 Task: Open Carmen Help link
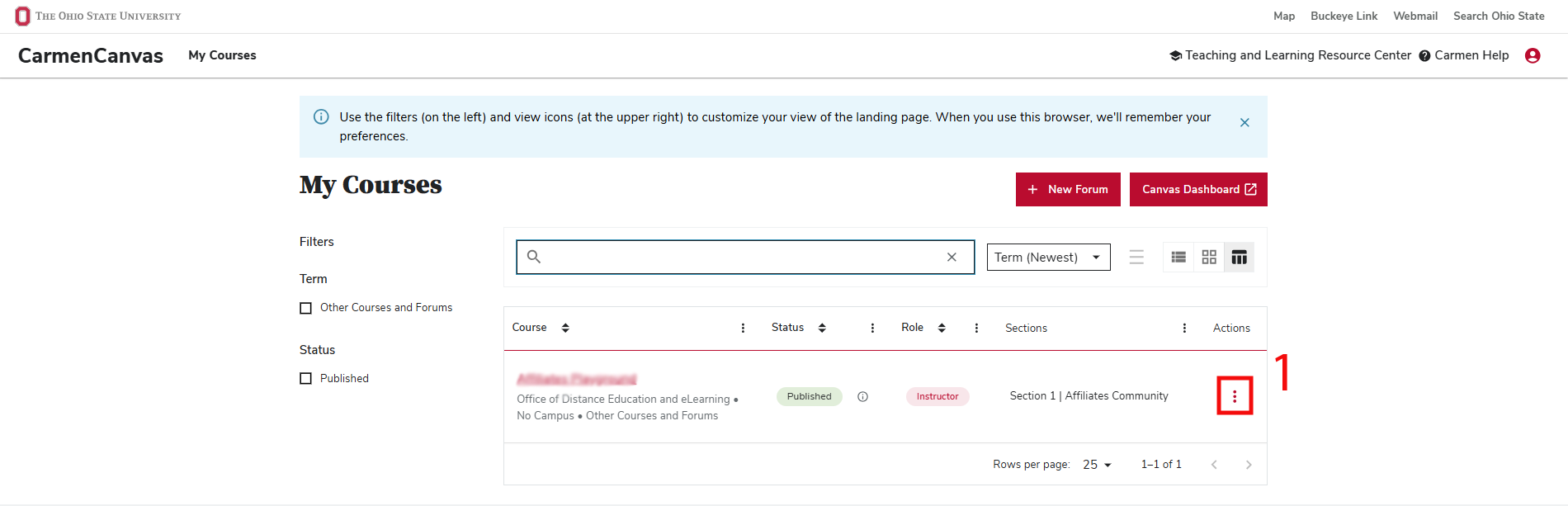[x=1471, y=55]
